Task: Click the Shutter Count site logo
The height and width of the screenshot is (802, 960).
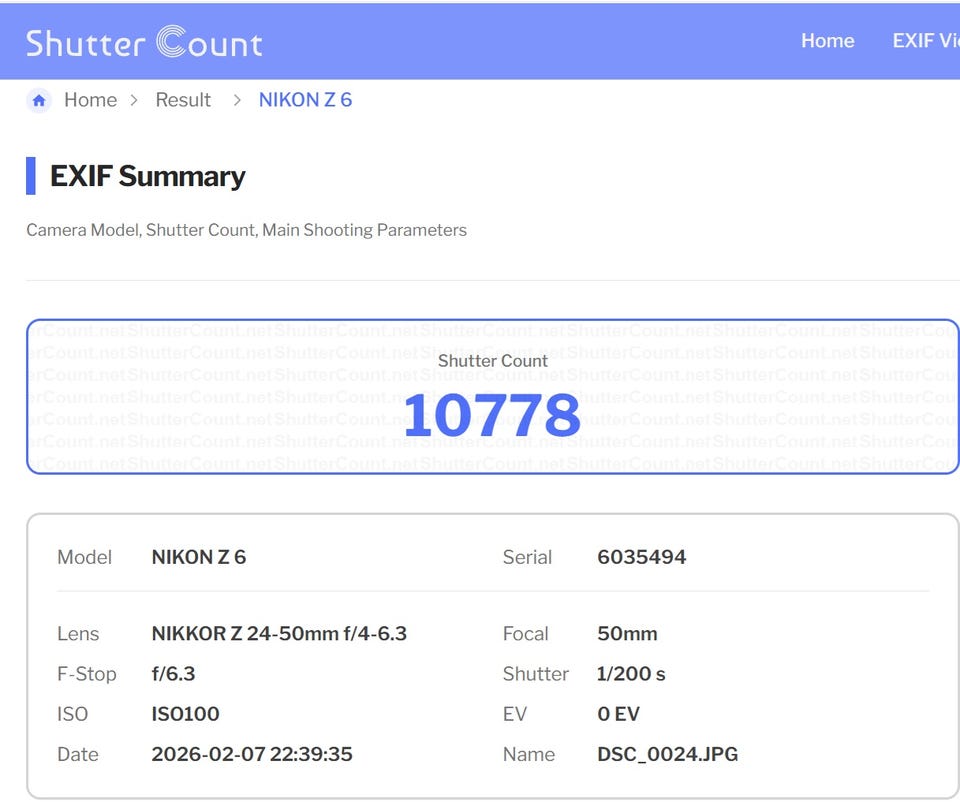Action: [x=144, y=42]
